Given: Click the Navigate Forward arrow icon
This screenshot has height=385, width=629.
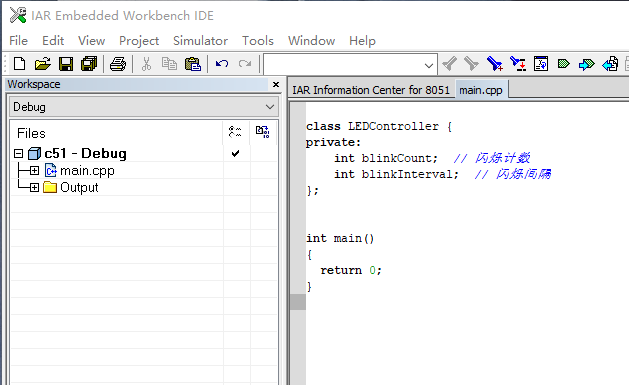Looking at the screenshot, I should [586, 64].
